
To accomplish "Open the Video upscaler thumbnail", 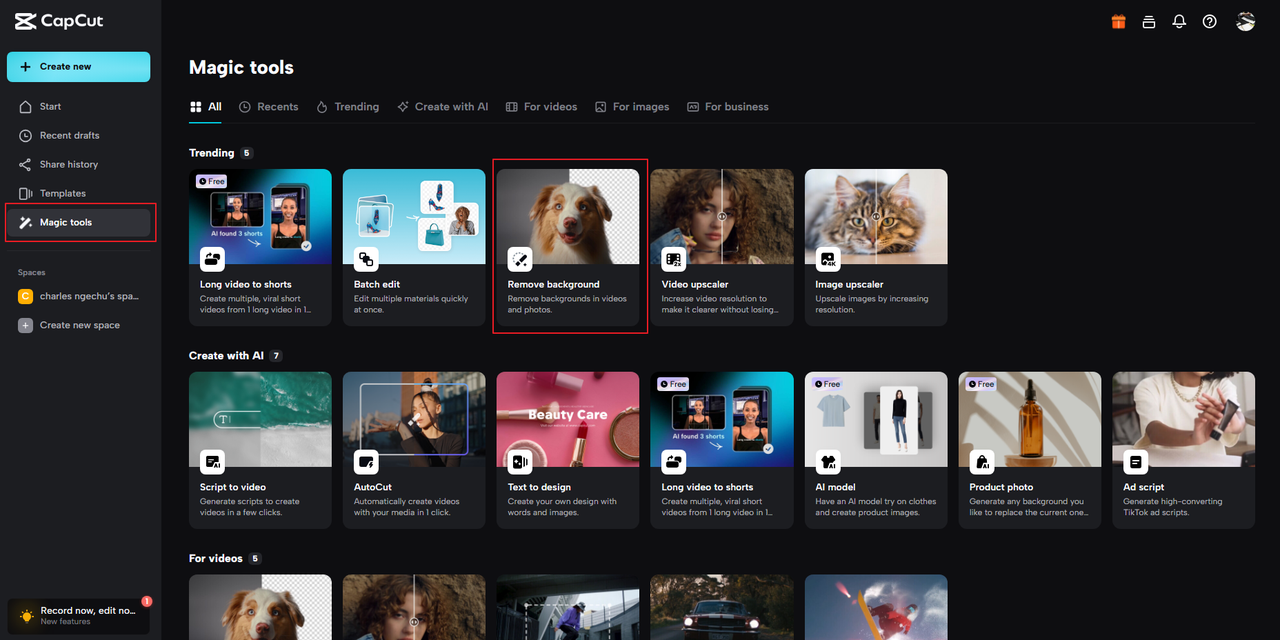I will [x=722, y=216].
